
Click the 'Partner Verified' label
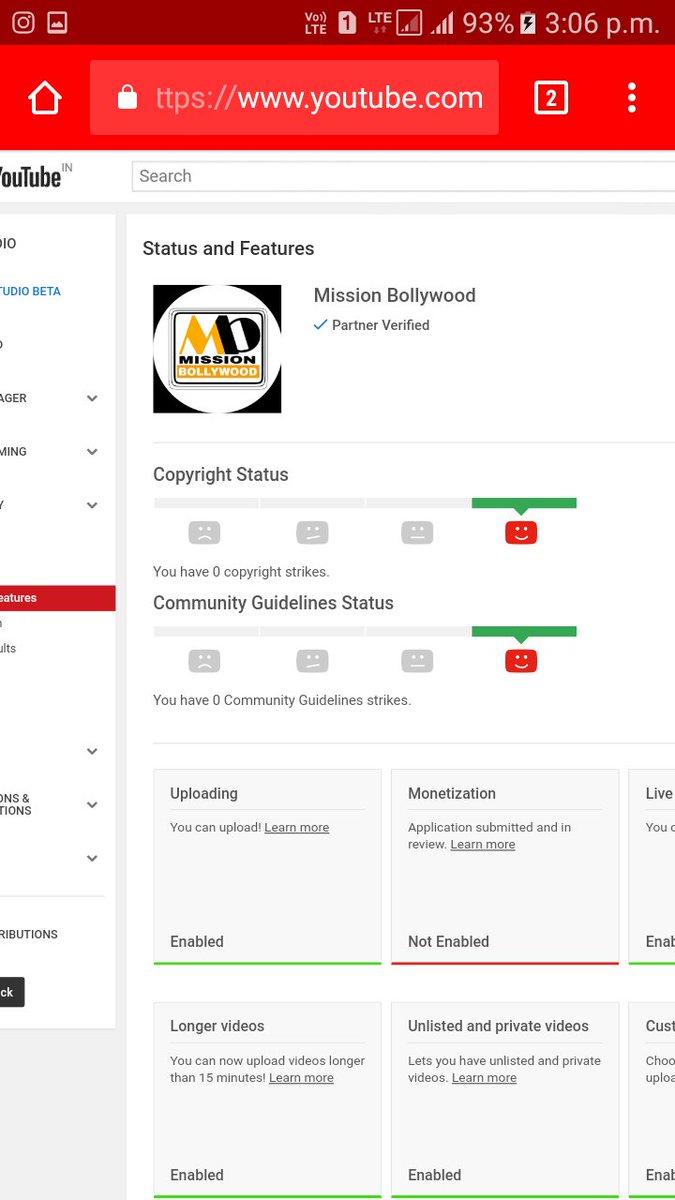[381, 325]
